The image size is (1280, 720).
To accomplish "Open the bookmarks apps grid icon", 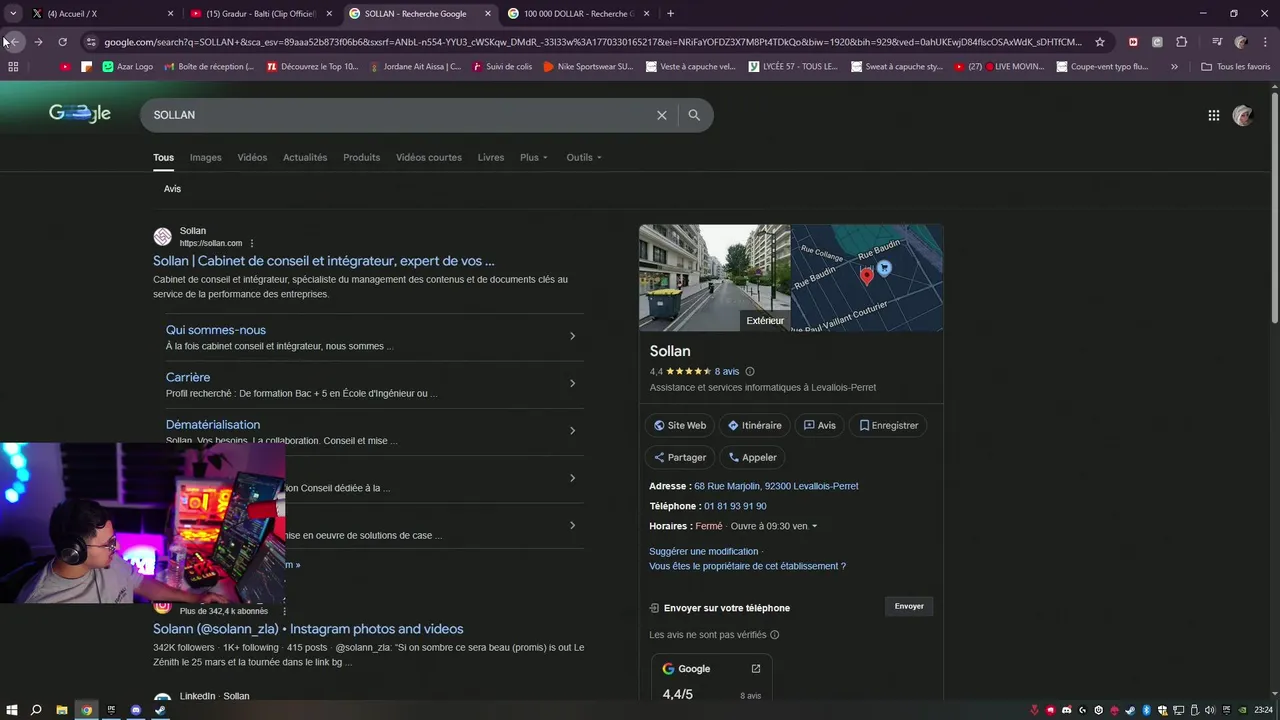I will click(x=13, y=67).
